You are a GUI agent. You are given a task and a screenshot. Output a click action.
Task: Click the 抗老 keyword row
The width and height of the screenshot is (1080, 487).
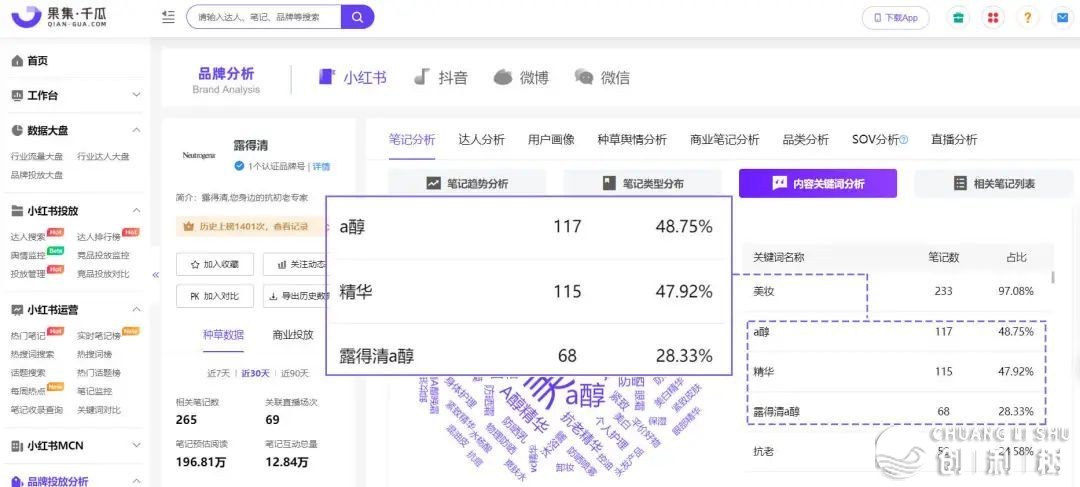click(898, 452)
